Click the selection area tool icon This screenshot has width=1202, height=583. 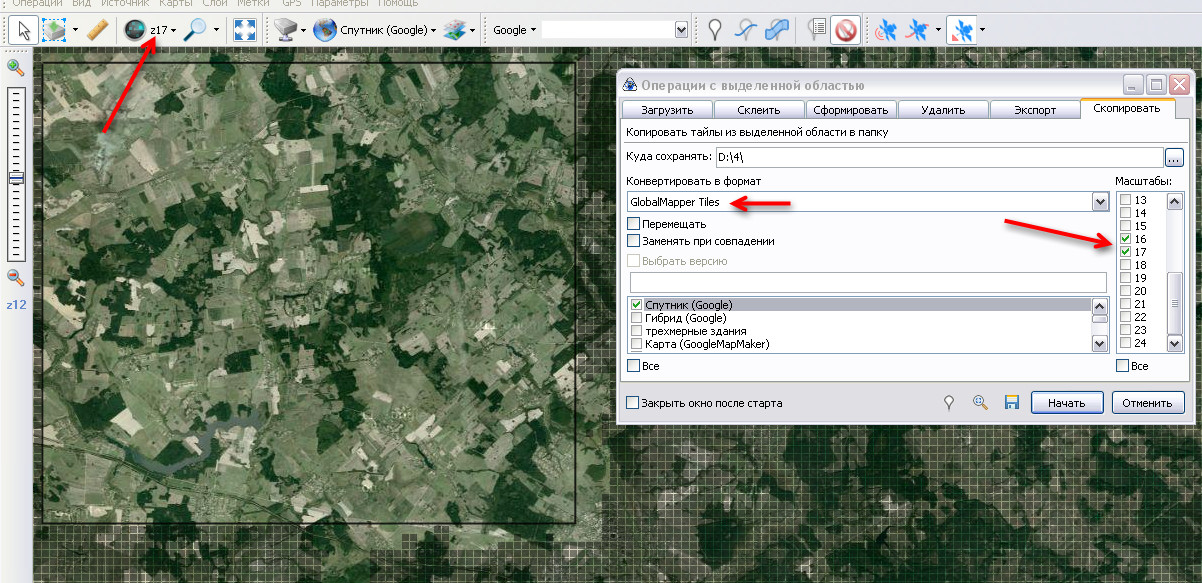(55, 30)
